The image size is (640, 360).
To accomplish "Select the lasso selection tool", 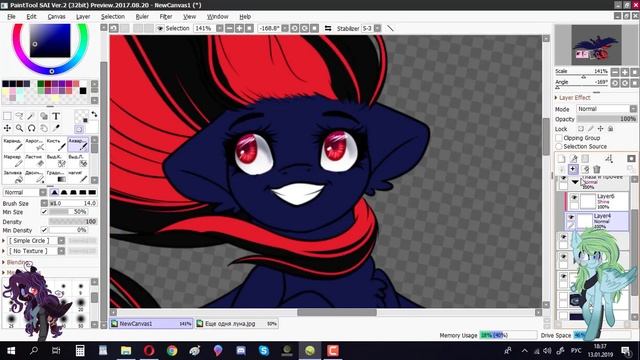I will point(19,116).
